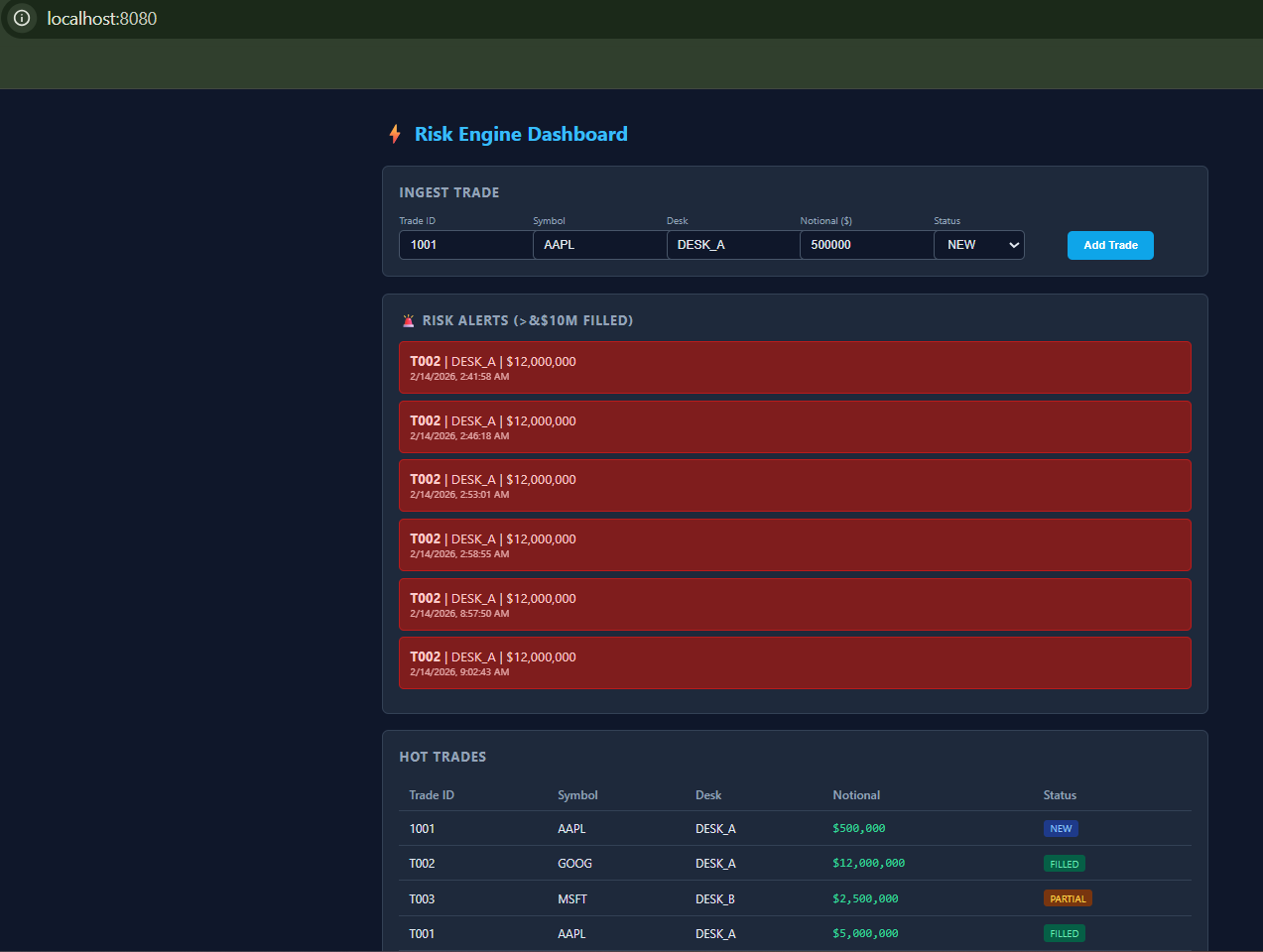
Task: Select the T002 alert timestamped 2:46:18 AM
Action: click(795, 426)
